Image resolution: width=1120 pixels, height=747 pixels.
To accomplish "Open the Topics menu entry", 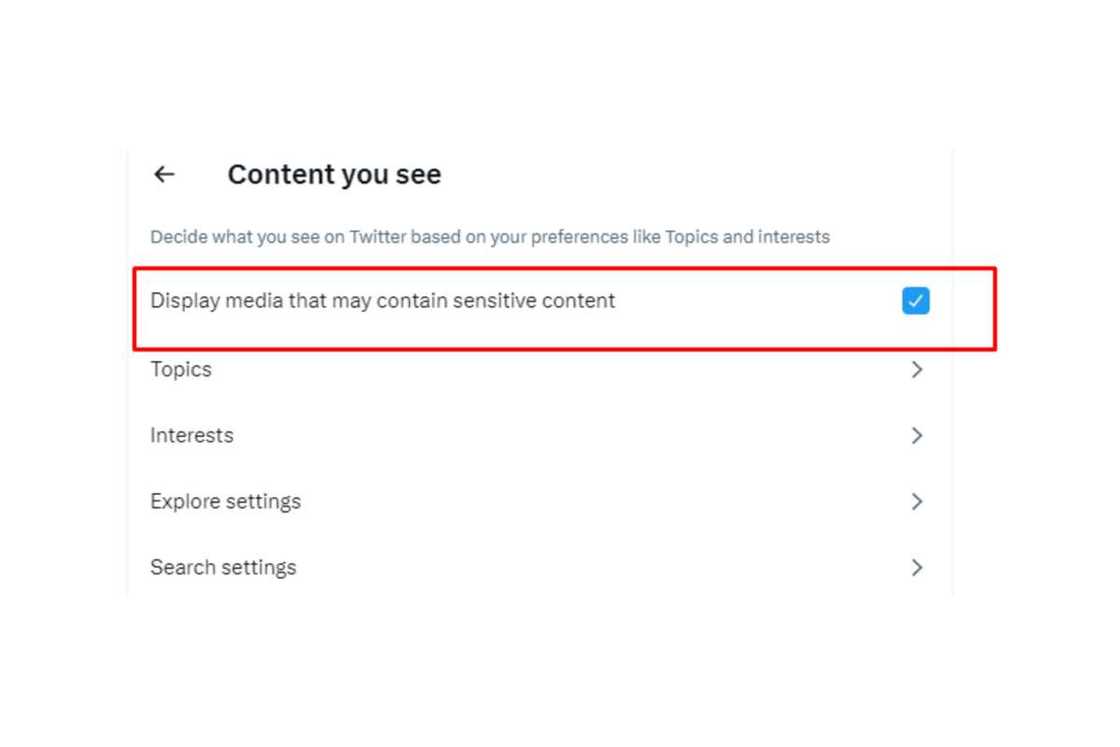I will [x=181, y=370].
